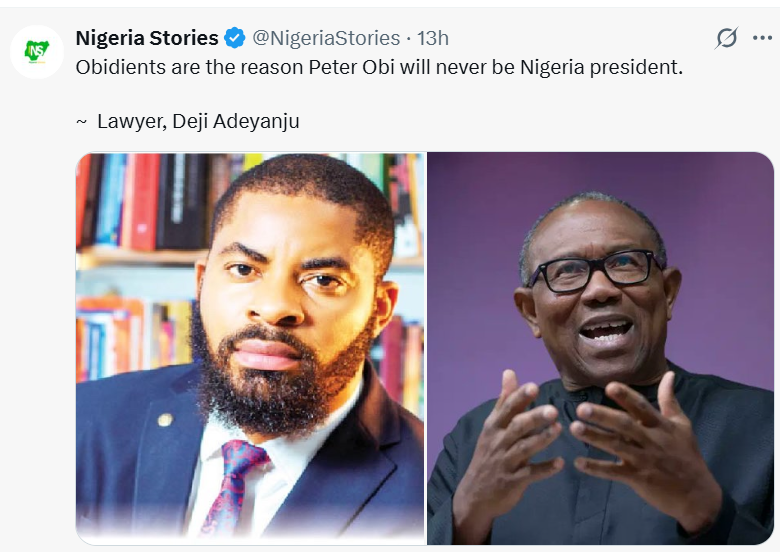Click the Grok explain-post icon

coord(727,38)
